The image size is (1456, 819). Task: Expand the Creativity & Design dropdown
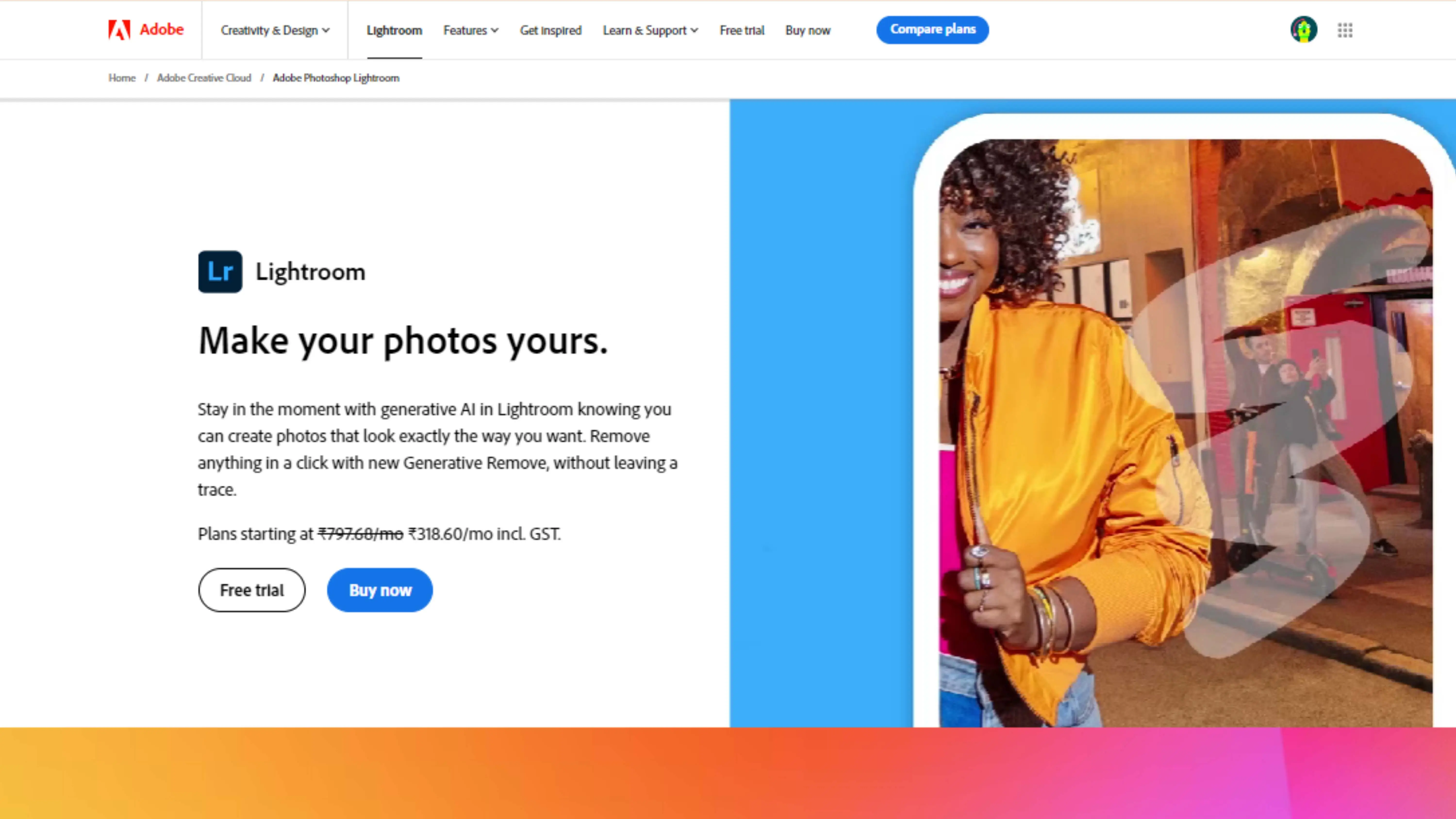(275, 31)
